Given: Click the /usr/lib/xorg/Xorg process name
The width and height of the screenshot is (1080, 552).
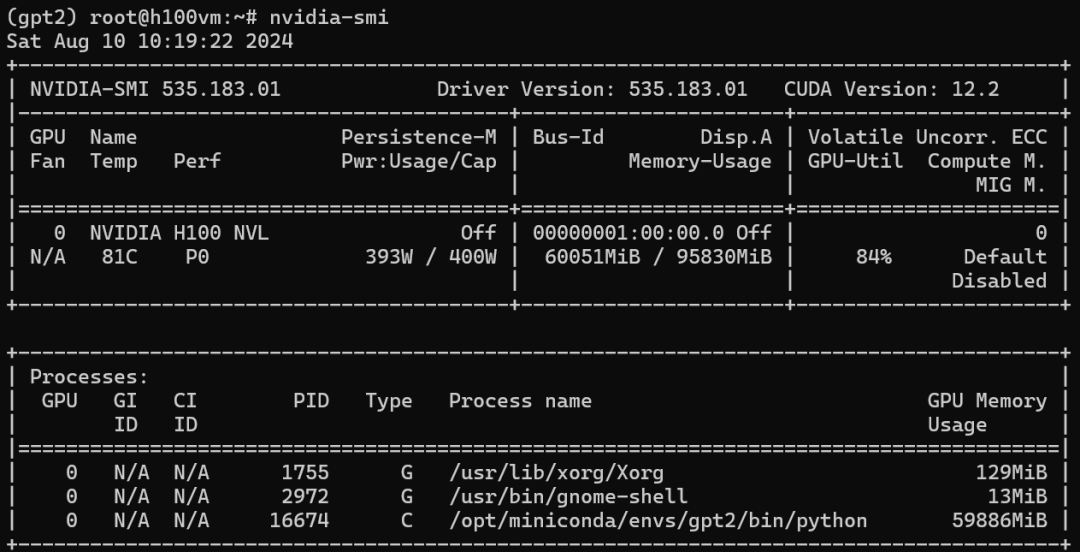Looking at the screenshot, I should point(556,472).
